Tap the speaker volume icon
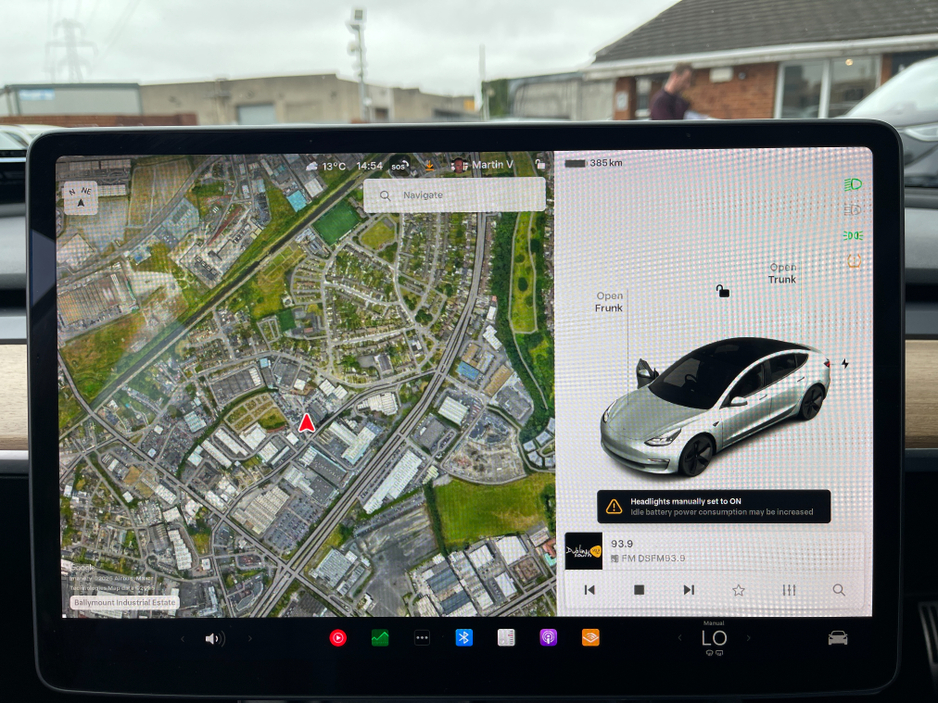Screen dimensions: 938x704 214,639
